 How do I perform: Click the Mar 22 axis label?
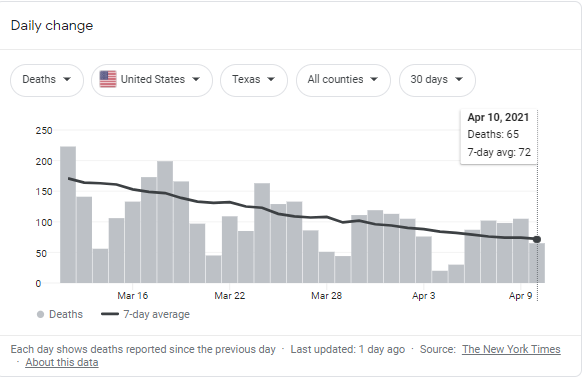tap(229, 296)
